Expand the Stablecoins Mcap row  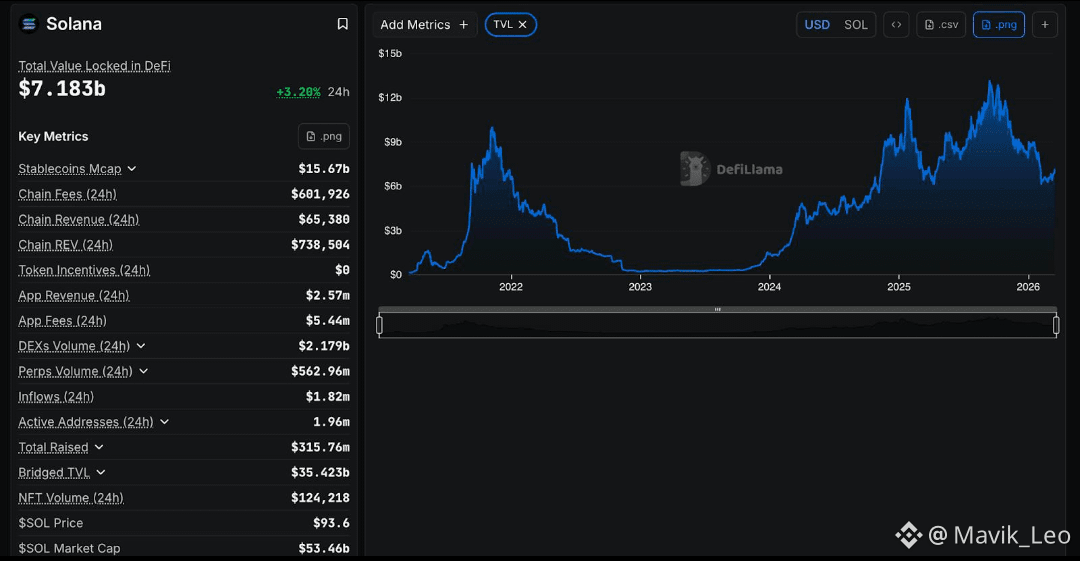click(132, 169)
